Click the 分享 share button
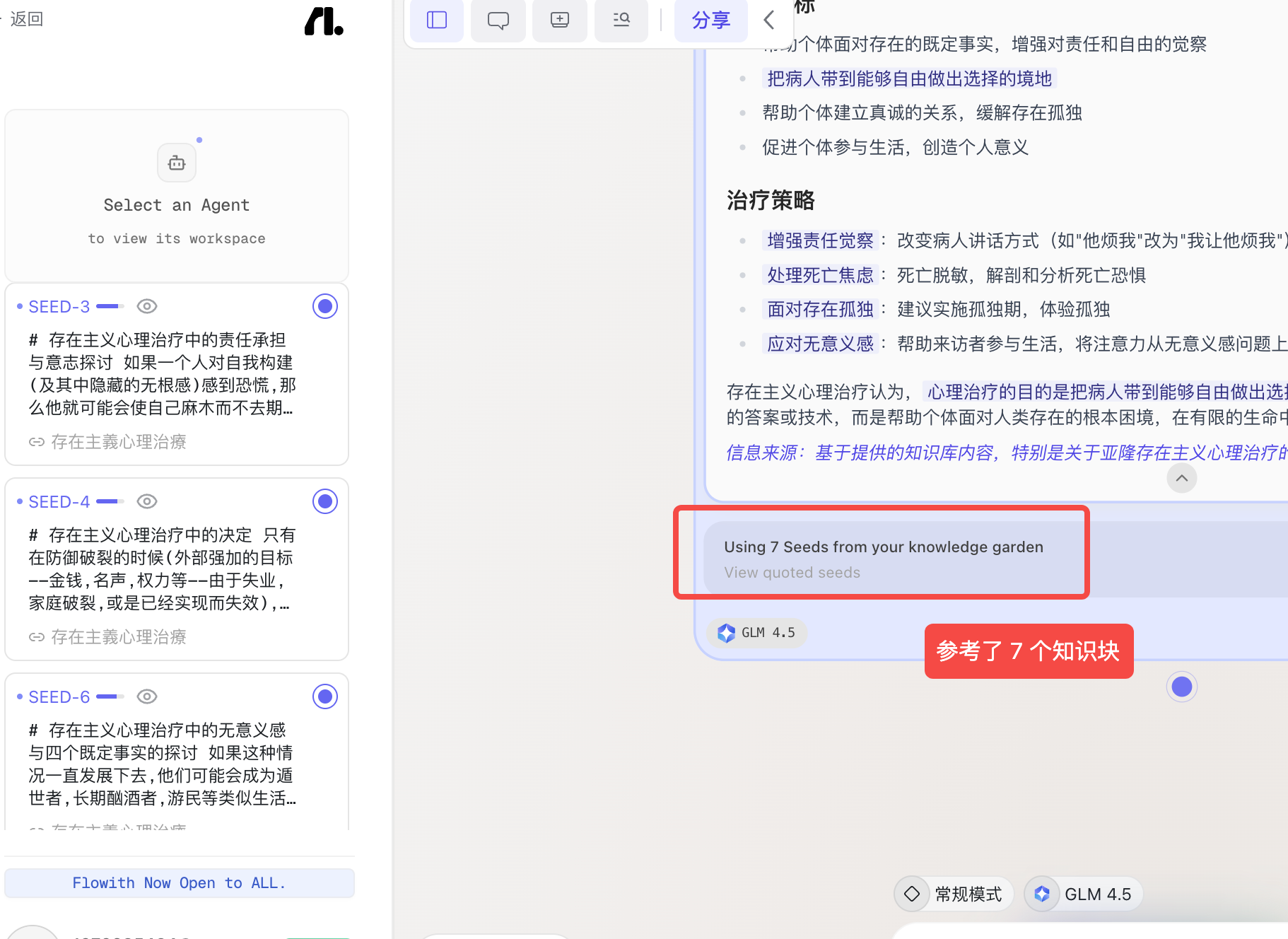Viewport: 1288px width, 939px height. tap(710, 20)
